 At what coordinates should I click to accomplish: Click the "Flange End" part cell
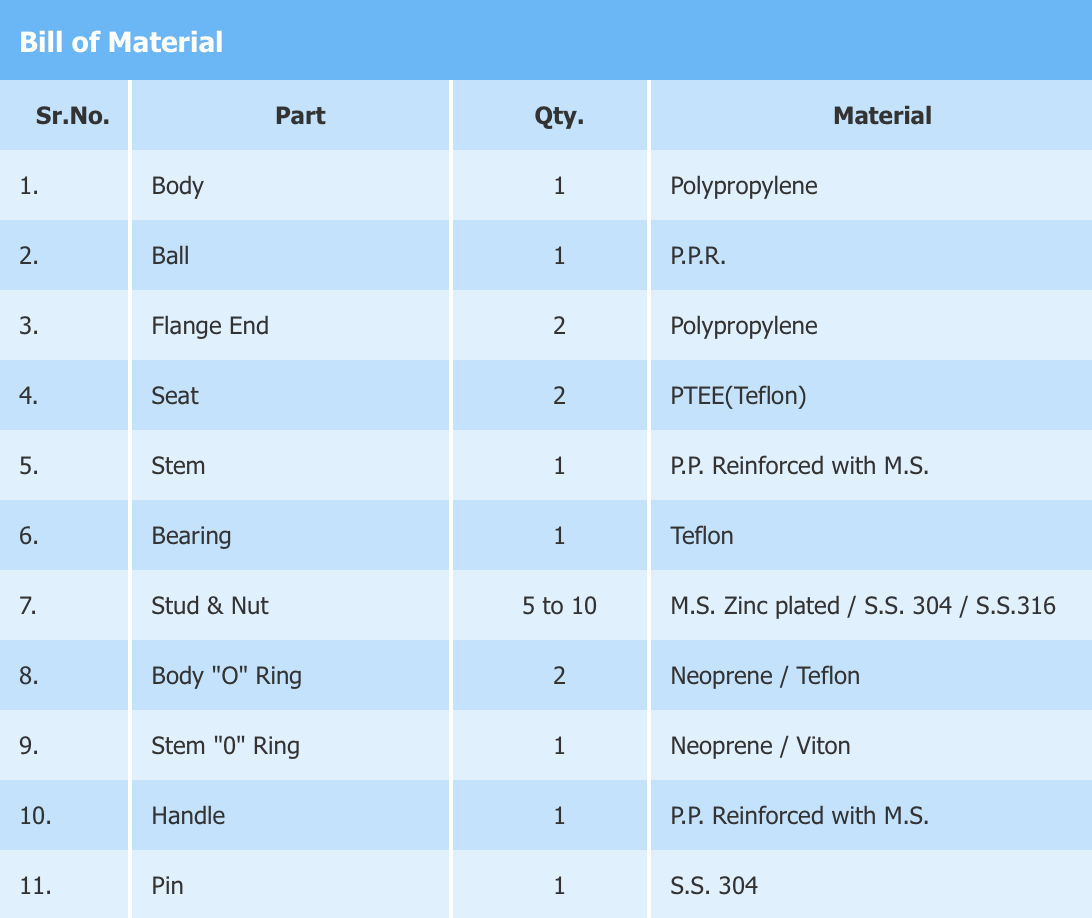coord(210,326)
